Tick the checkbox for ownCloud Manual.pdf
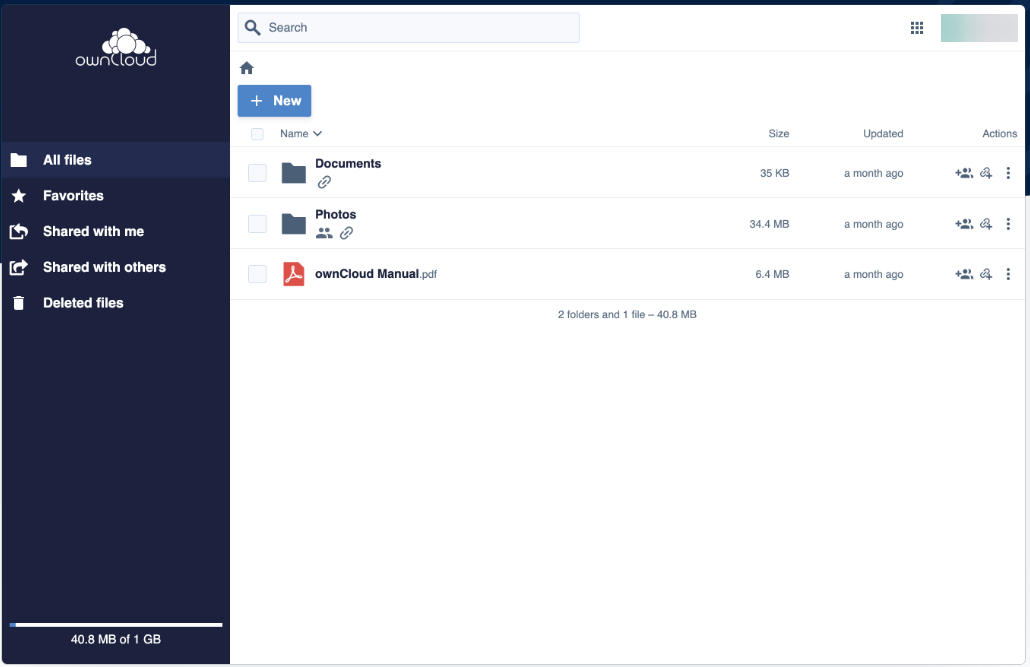 coord(258,274)
